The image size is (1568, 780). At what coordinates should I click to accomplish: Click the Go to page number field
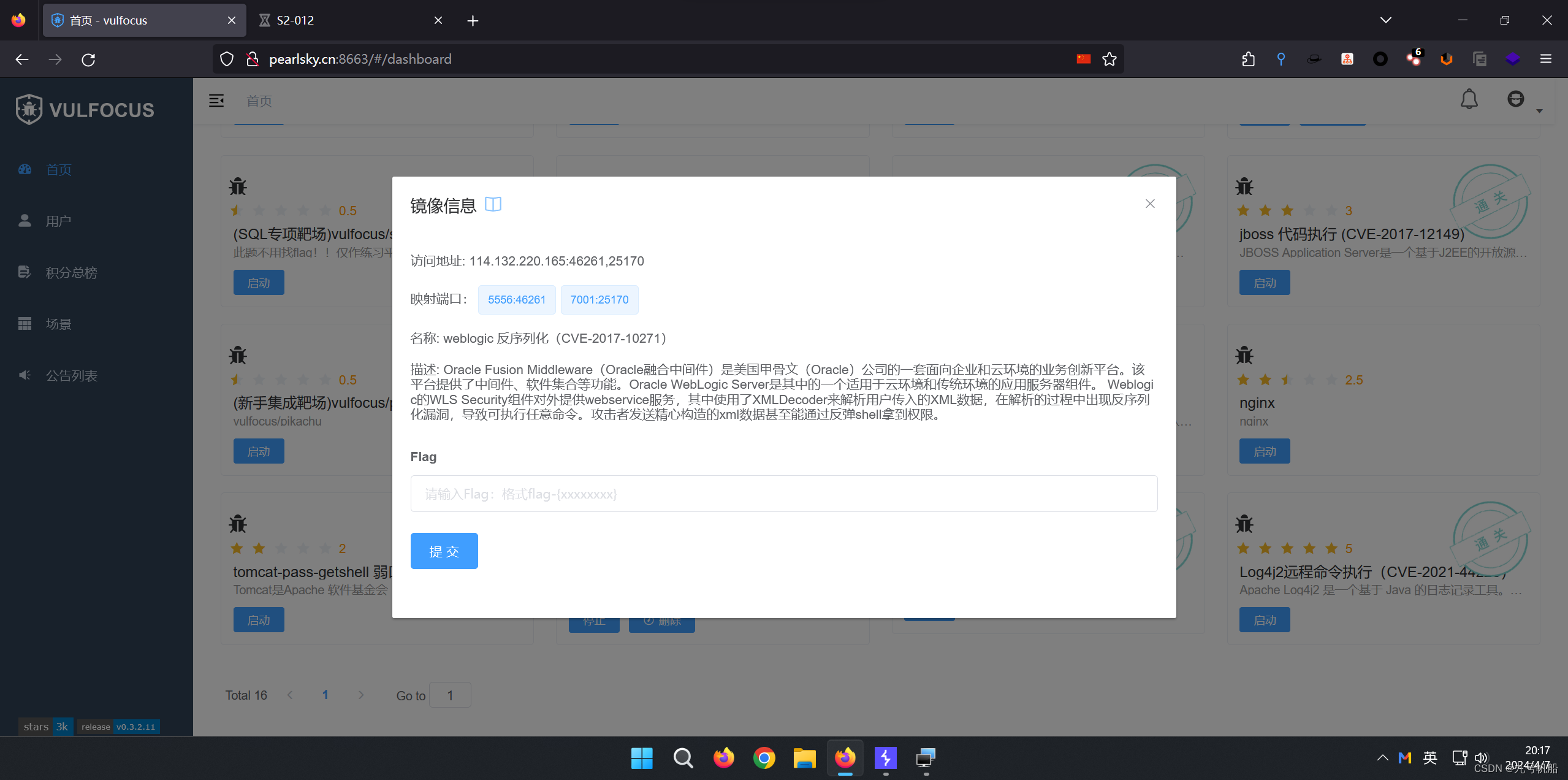[x=450, y=695]
